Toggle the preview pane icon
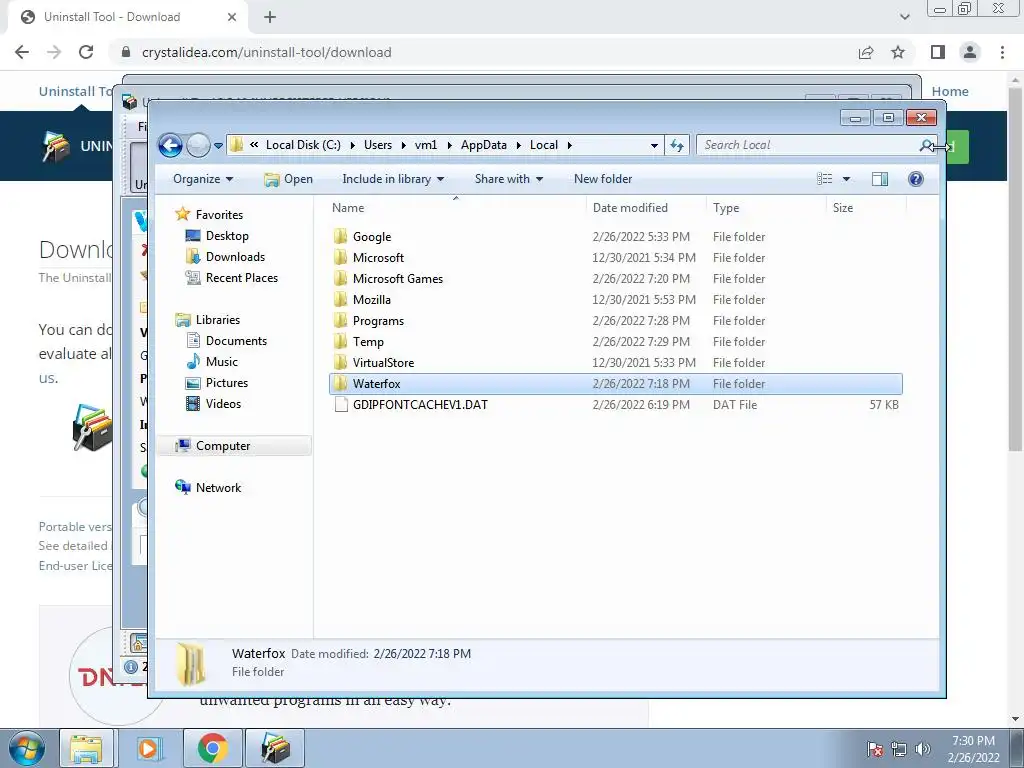The image size is (1024, 768). pyautogui.click(x=880, y=179)
